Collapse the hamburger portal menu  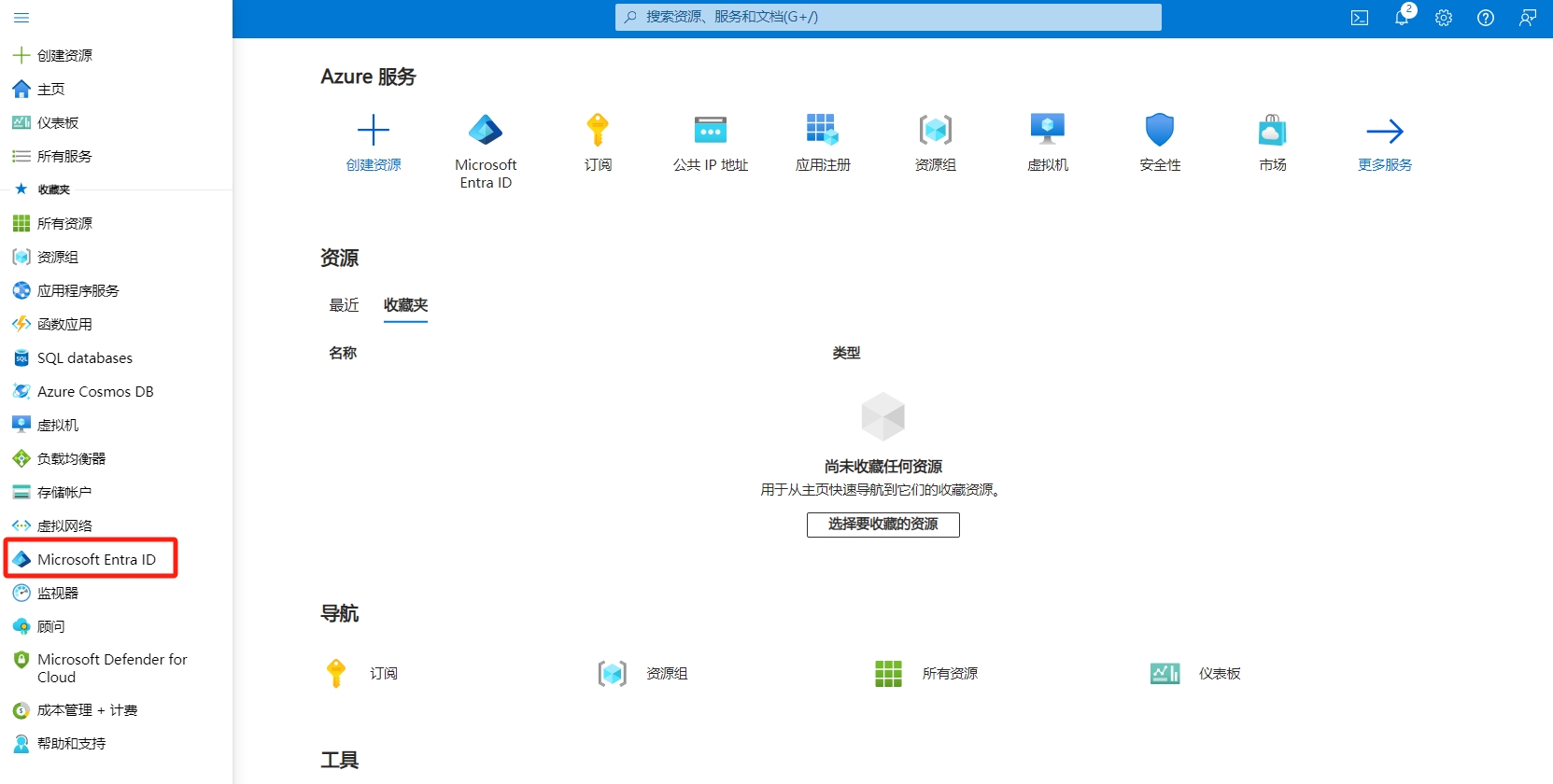[21, 18]
